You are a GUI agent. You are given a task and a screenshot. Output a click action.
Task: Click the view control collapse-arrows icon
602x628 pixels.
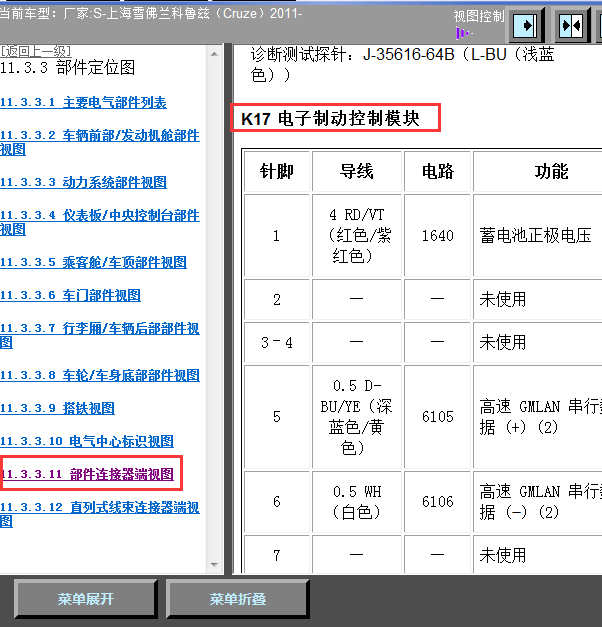click(571, 26)
